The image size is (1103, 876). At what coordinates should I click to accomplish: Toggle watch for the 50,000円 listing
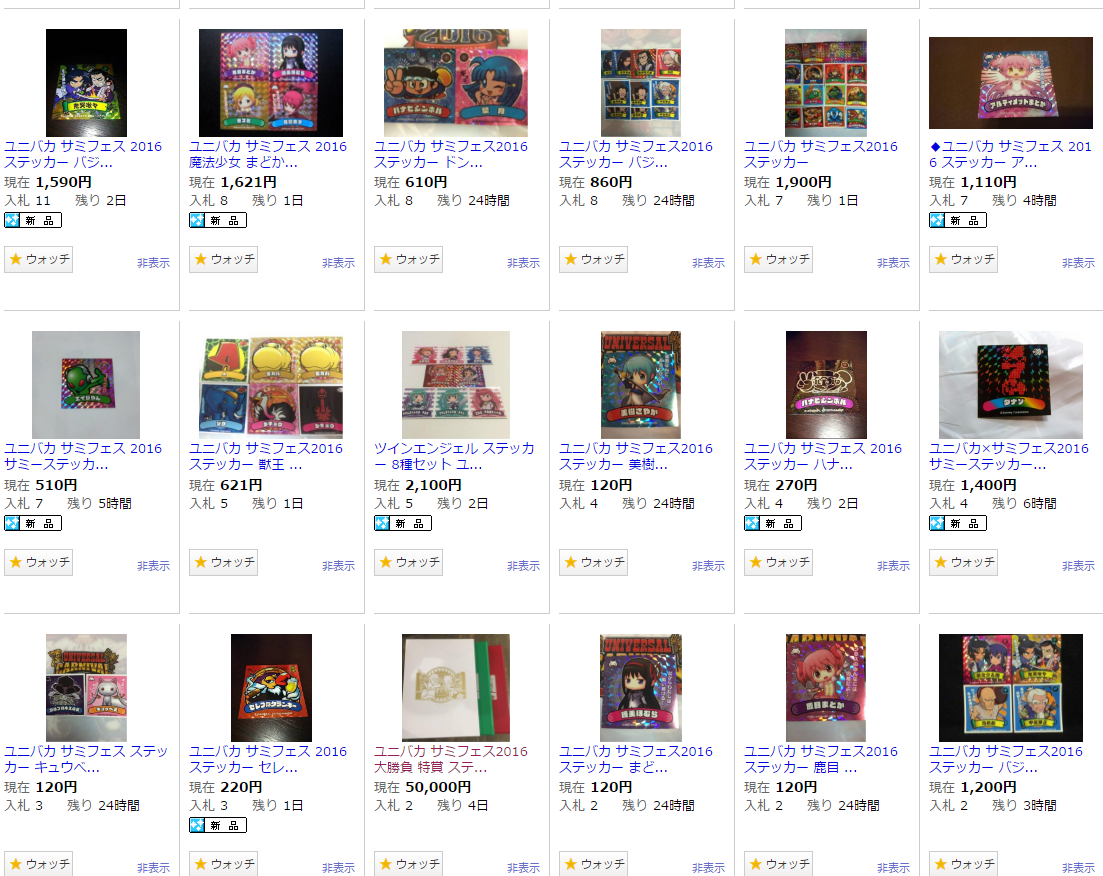(409, 864)
